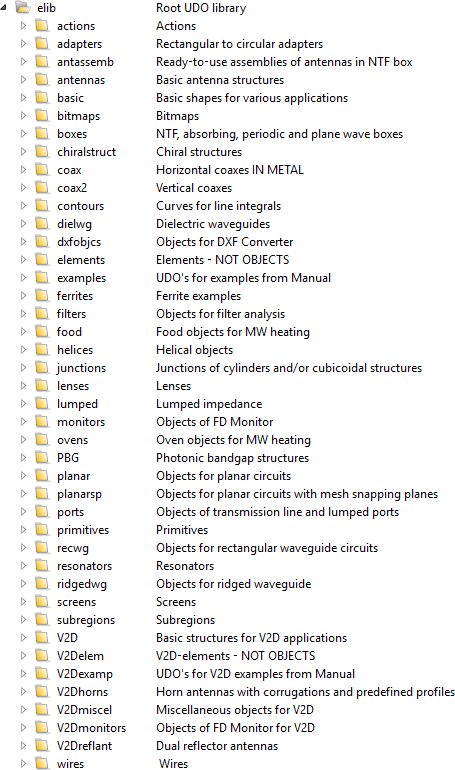Click the folder icon next to PBG
This screenshot has height=770, width=455.
coord(42,458)
